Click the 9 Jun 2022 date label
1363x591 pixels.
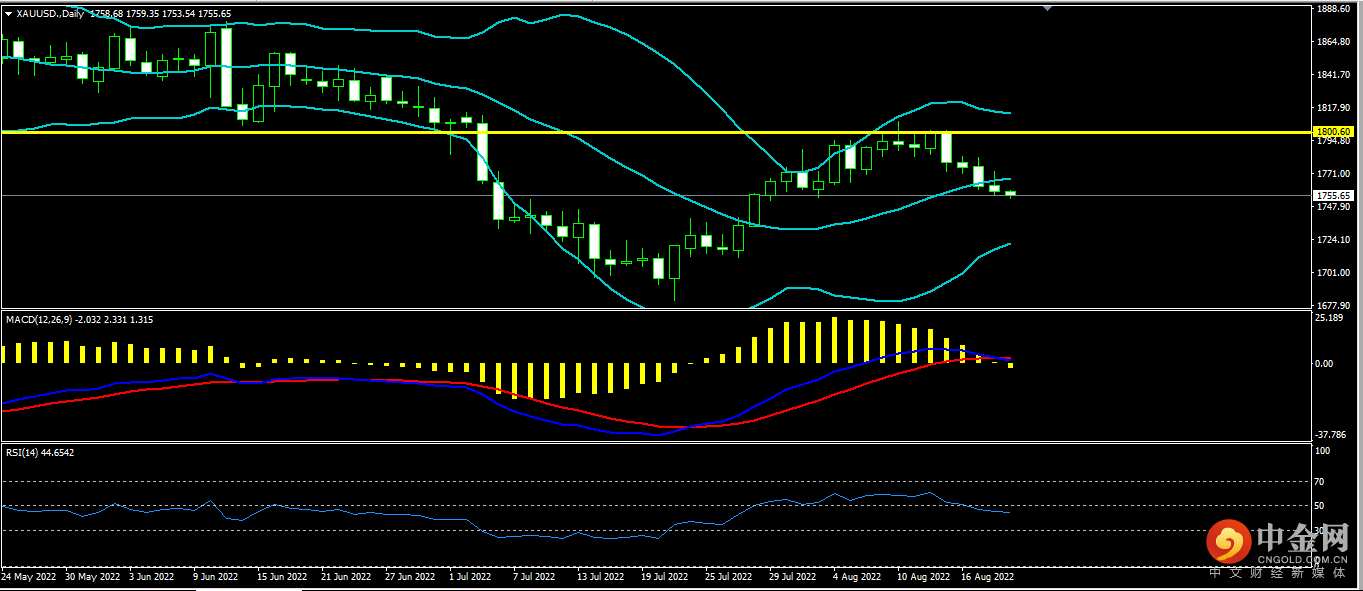coord(215,577)
